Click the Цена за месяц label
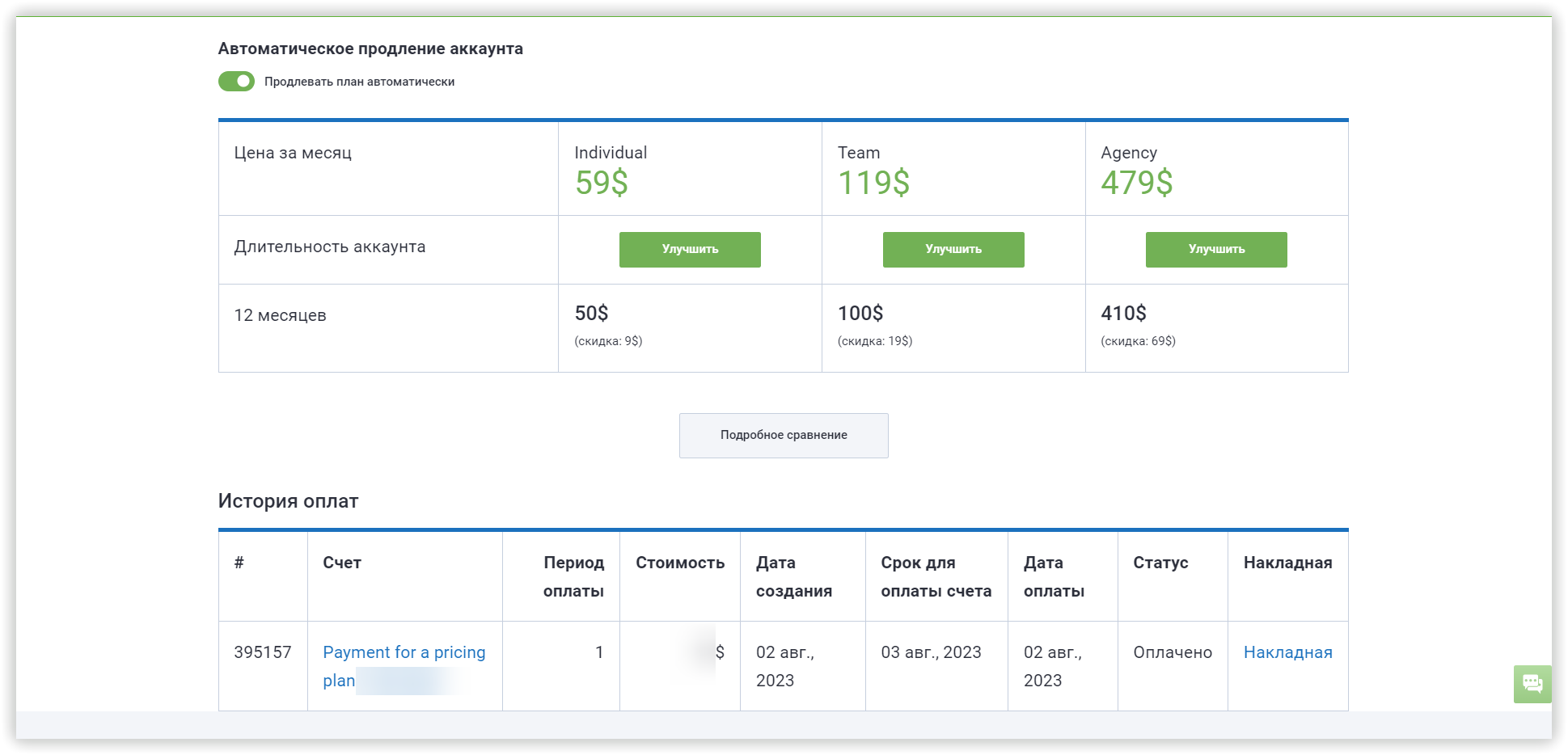This screenshot has height=755, width=1568. pos(293,153)
